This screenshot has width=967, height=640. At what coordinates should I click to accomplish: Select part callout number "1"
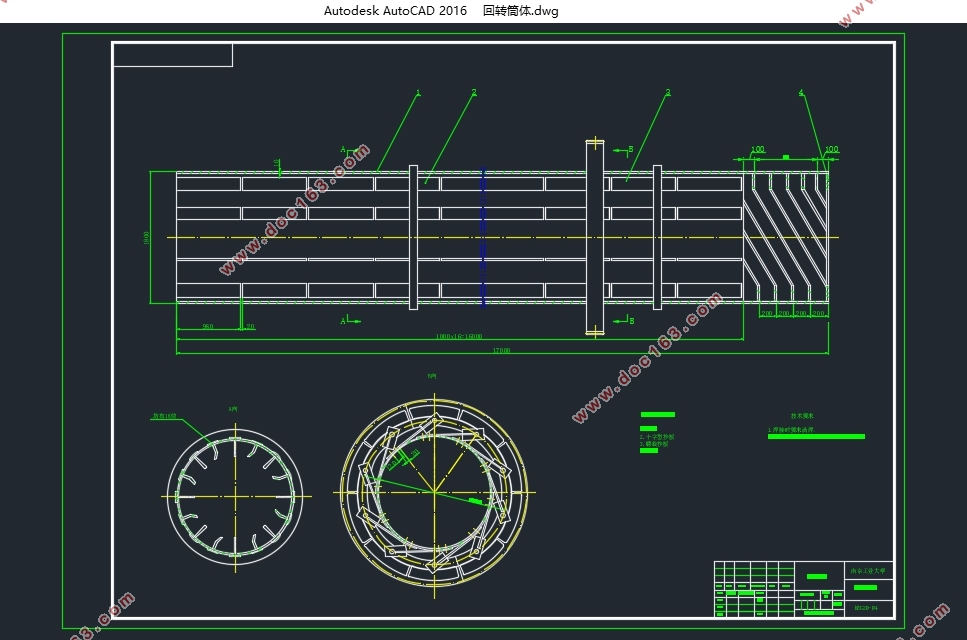tap(418, 93)
